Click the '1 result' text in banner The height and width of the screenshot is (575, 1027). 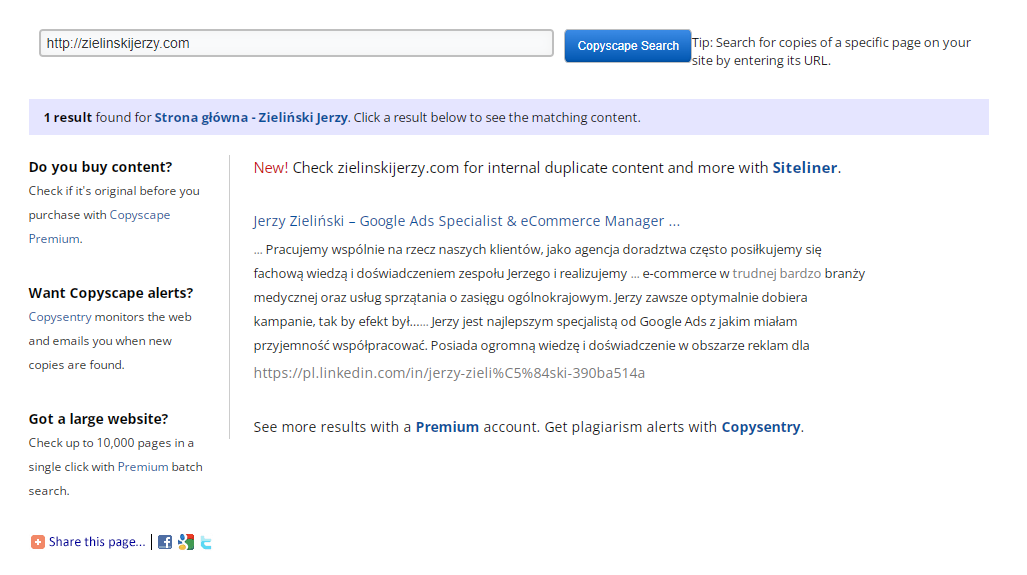click(x=67, y=118)
